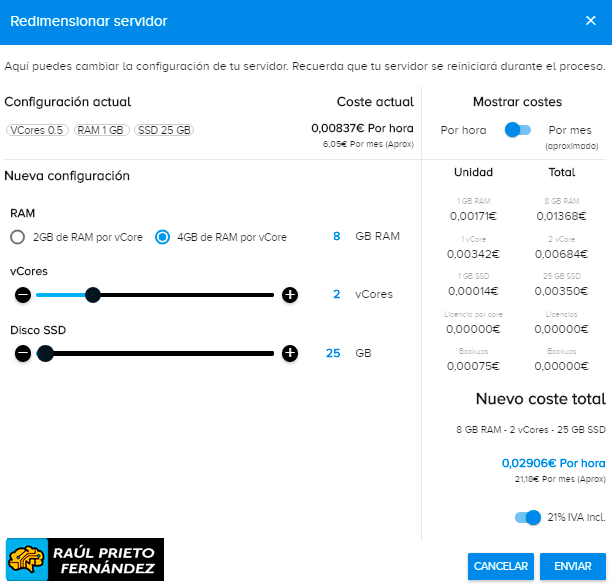Disable the 21% IVA incl. switch
Image resolution: width=612 pixels, height=584 pixels.
pos(527,518)
